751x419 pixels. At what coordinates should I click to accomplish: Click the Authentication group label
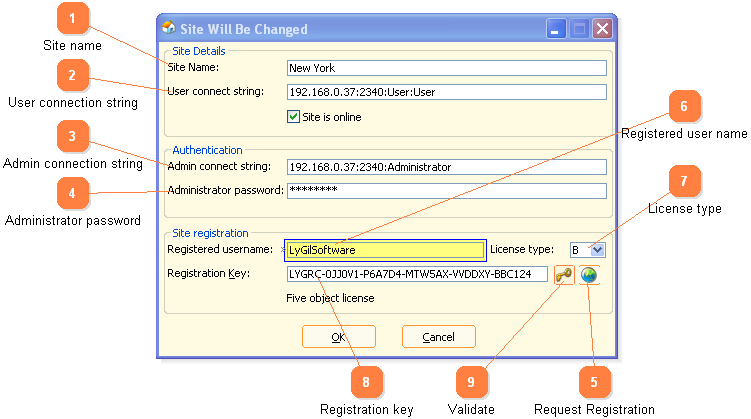(x=207, y=150)
